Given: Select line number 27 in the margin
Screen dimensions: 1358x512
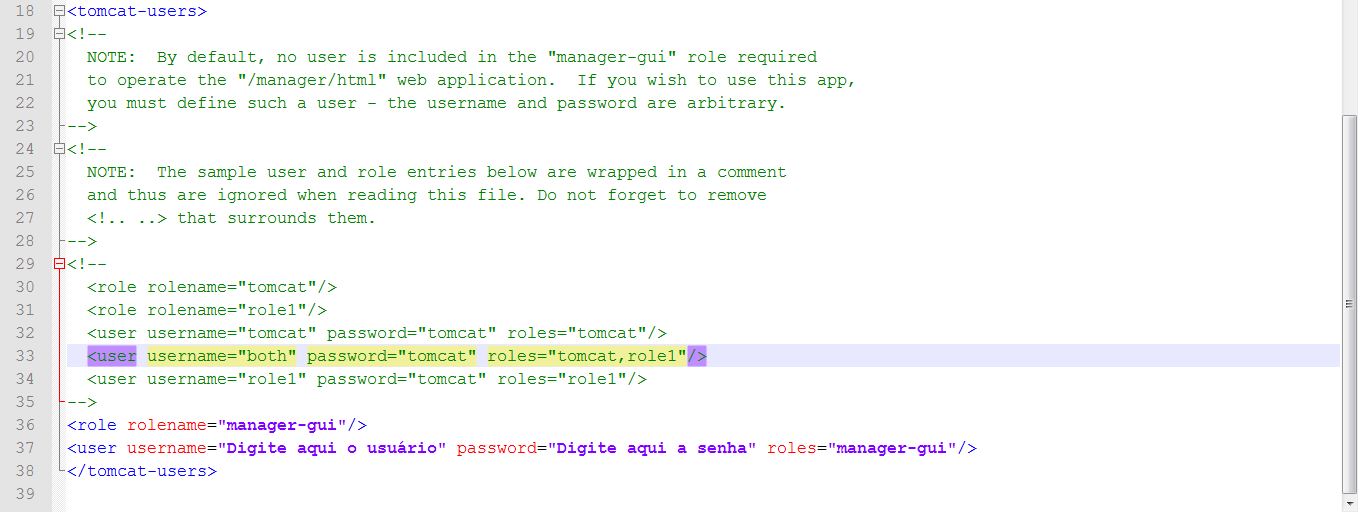Looking at the screenshot, I should coord(25,218).
